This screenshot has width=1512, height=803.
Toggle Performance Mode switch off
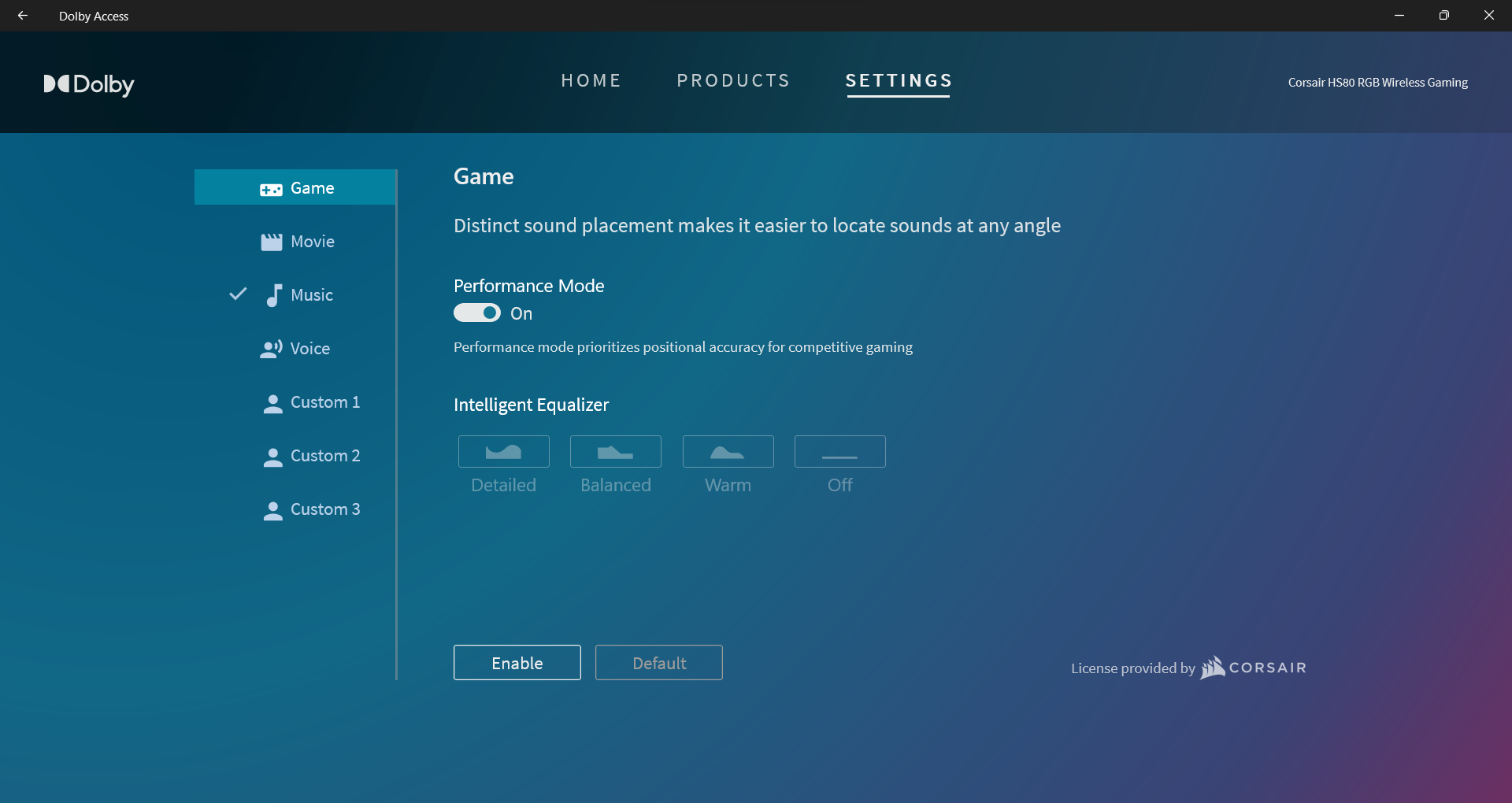477,313
